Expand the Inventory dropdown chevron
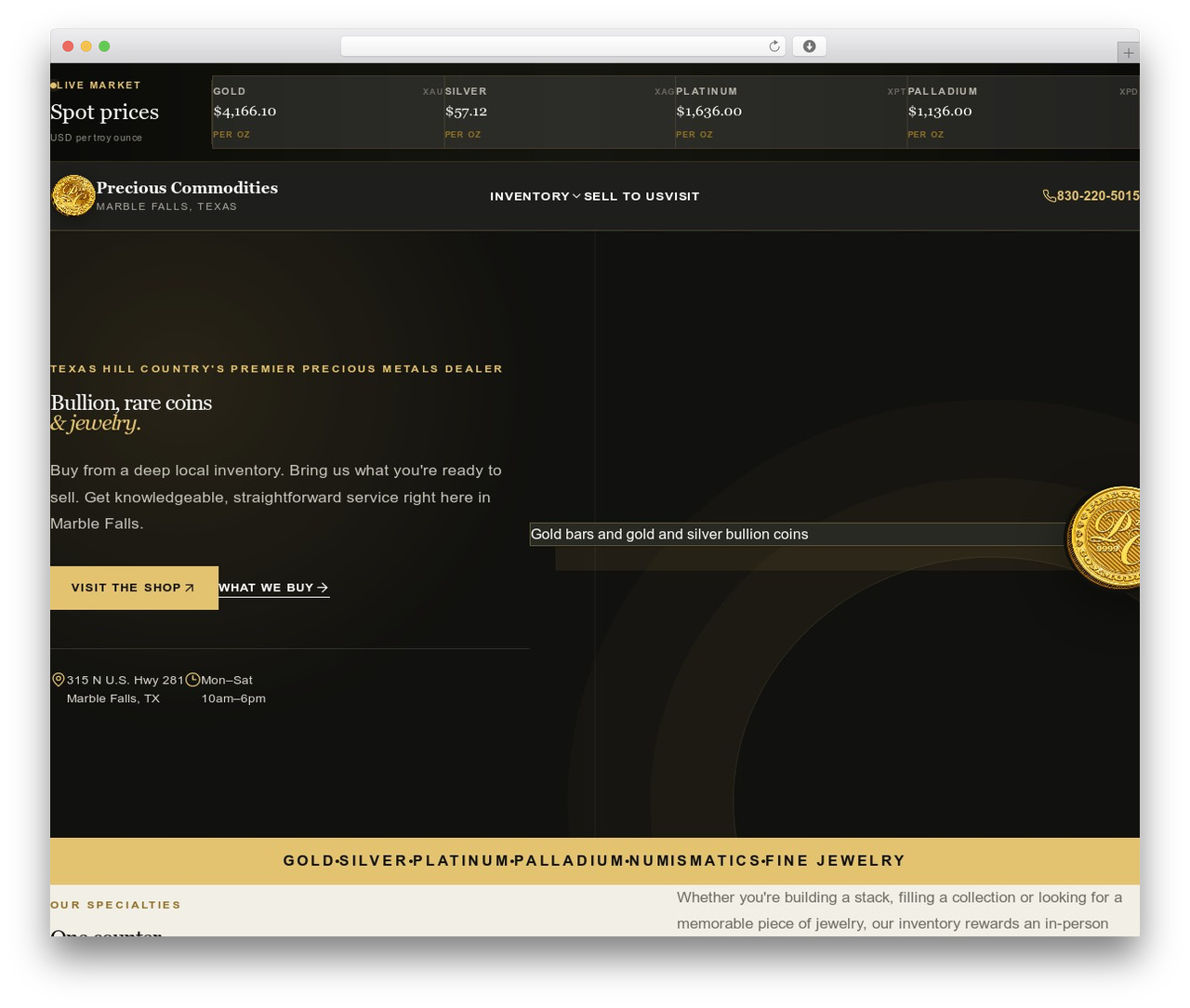 [576, 196]
